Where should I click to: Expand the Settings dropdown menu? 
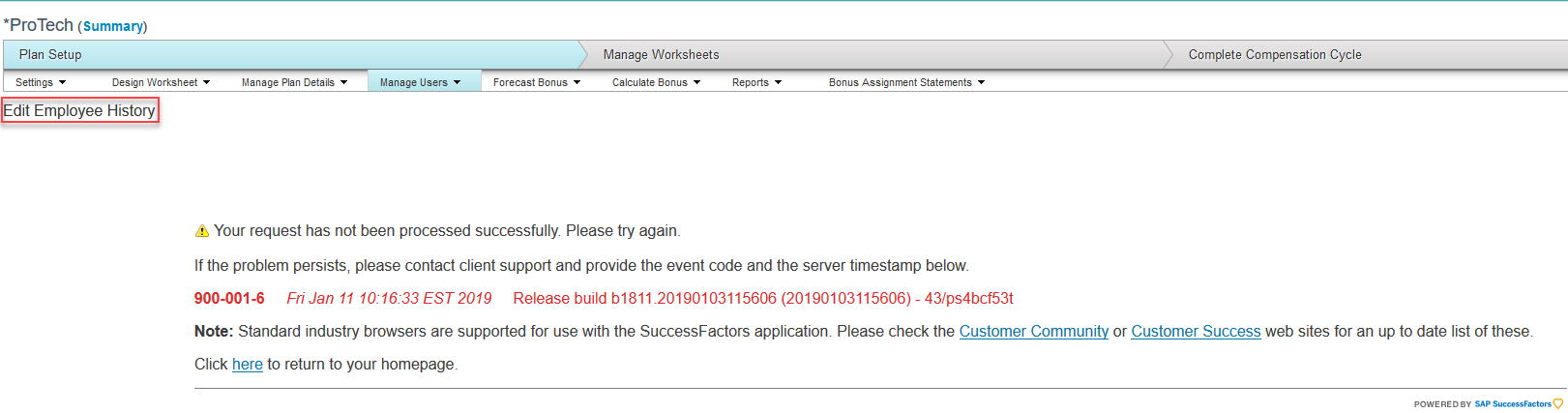pyautogui.click(x=41, y=82)
